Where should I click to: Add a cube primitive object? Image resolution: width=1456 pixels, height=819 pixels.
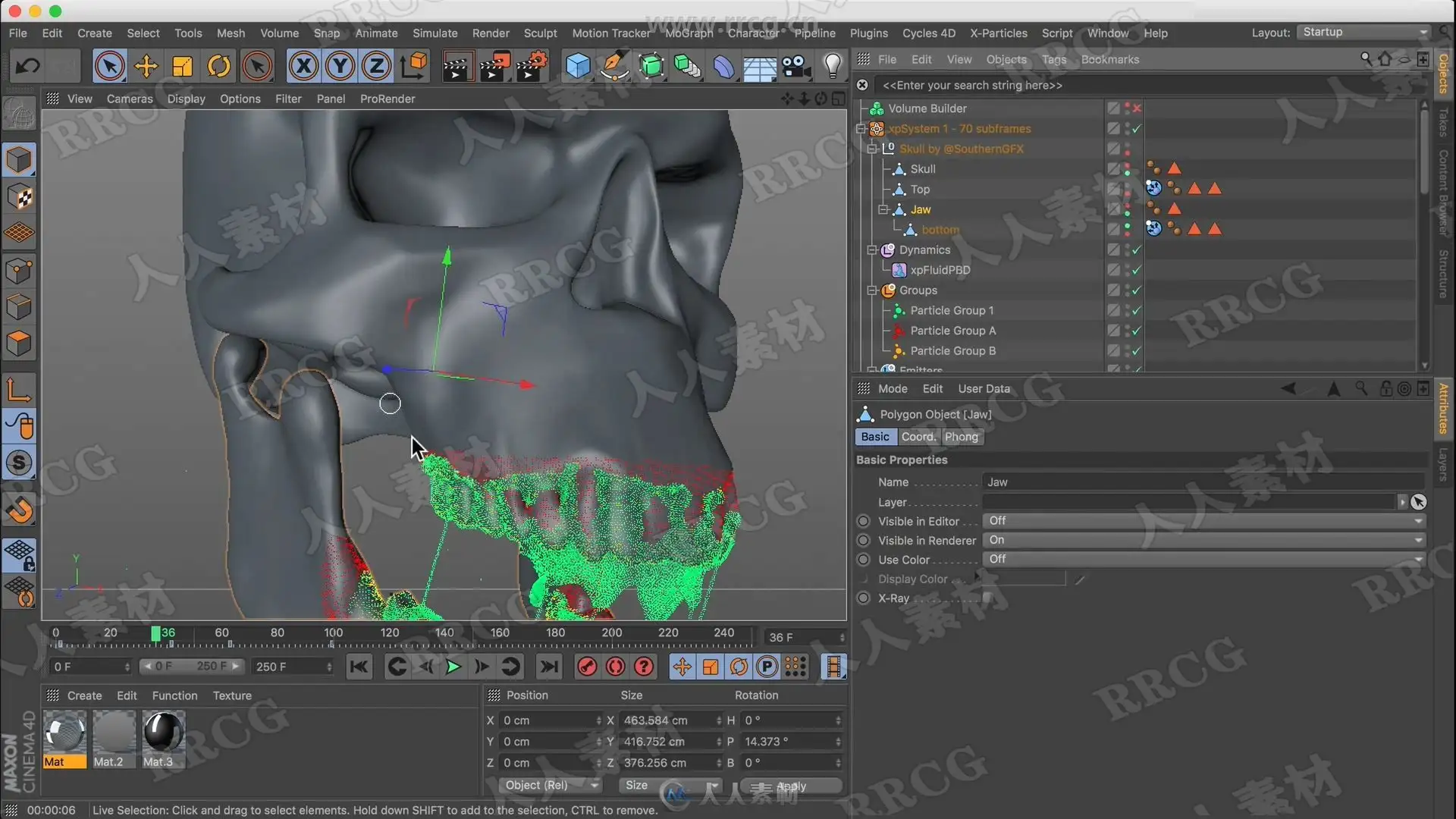[x=578, y=67]
